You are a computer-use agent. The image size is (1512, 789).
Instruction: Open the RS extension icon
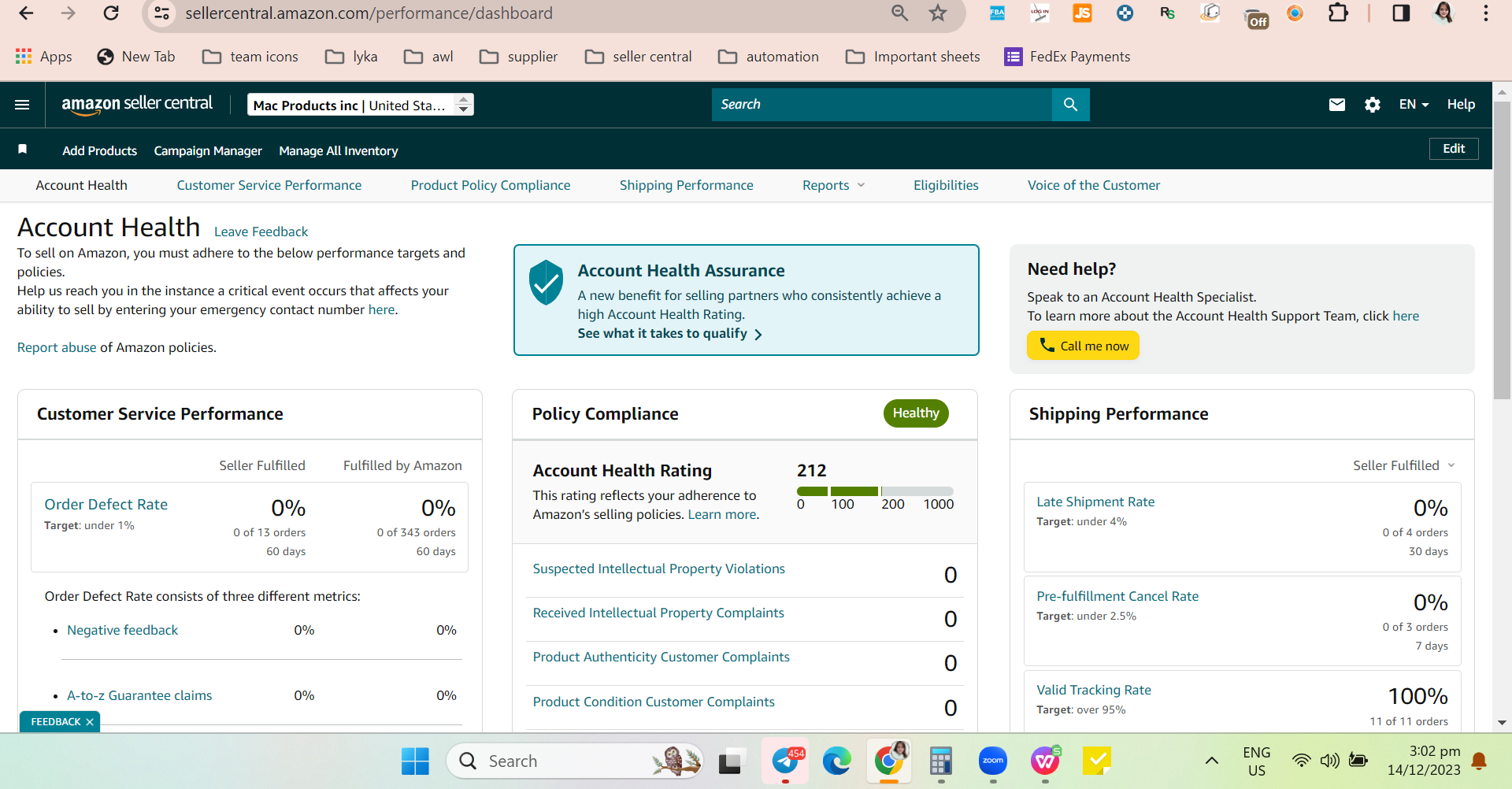[x=1167, y=13]
